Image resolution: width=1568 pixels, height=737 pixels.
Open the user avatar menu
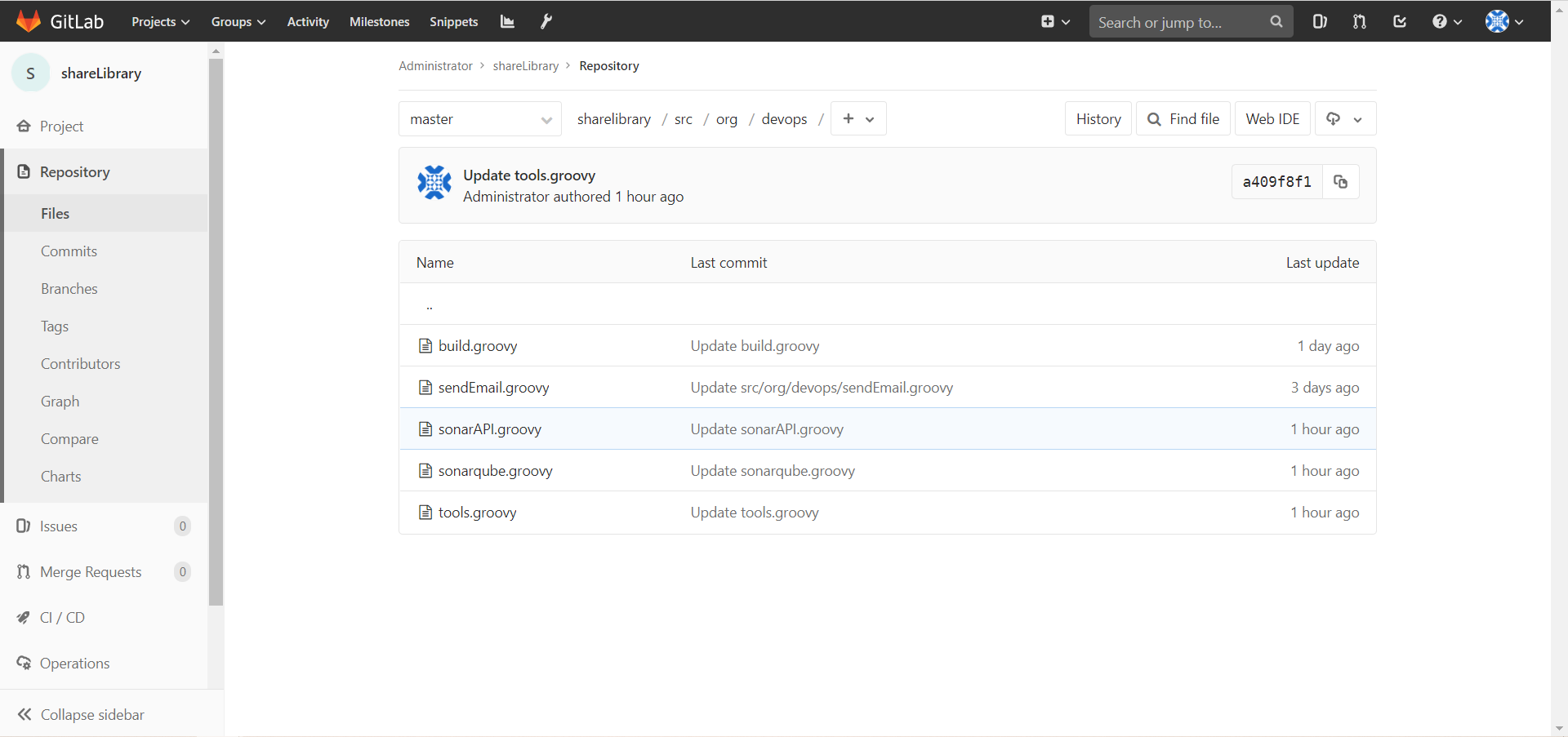1503,22
